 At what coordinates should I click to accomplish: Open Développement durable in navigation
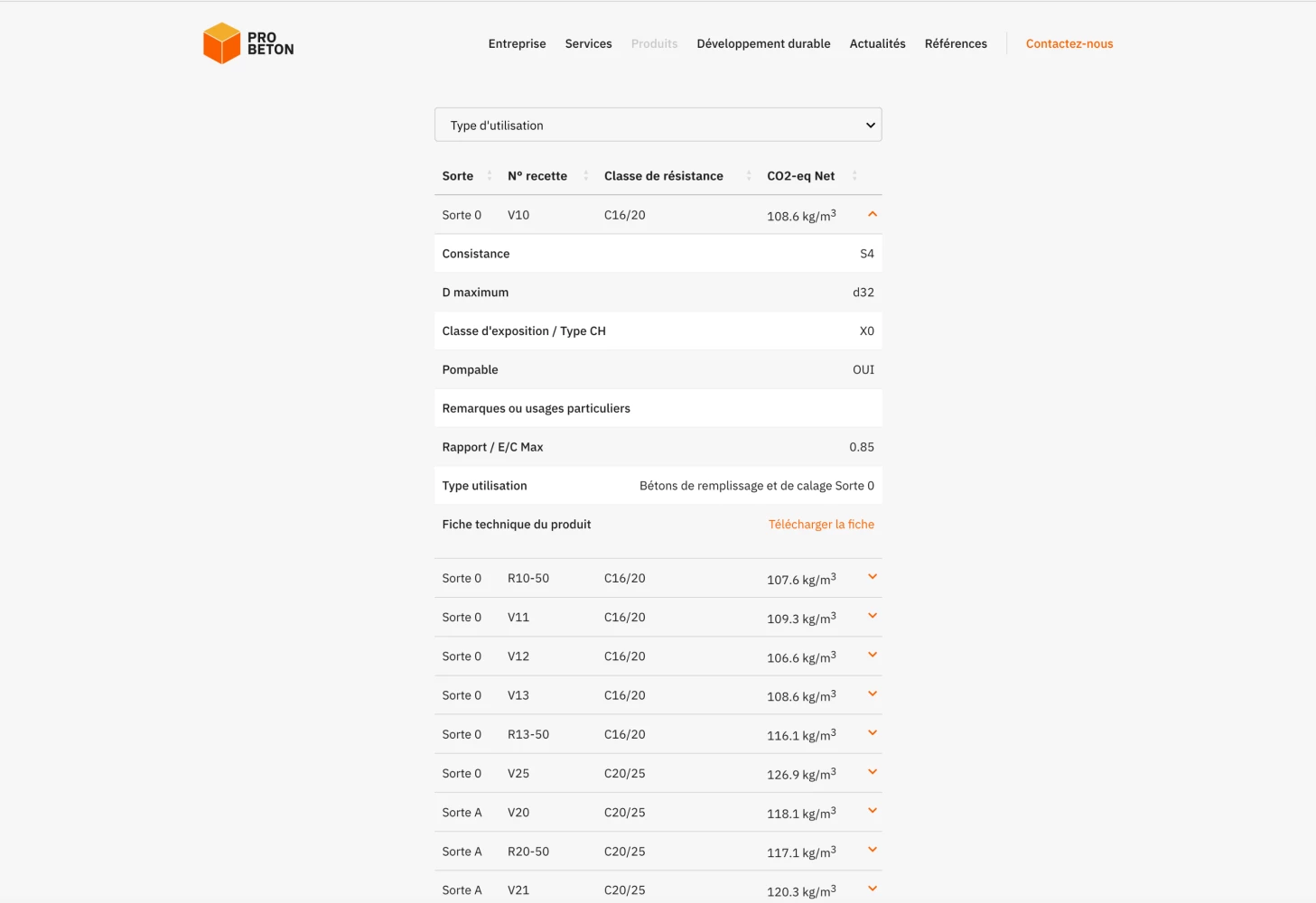click(763, 43)
